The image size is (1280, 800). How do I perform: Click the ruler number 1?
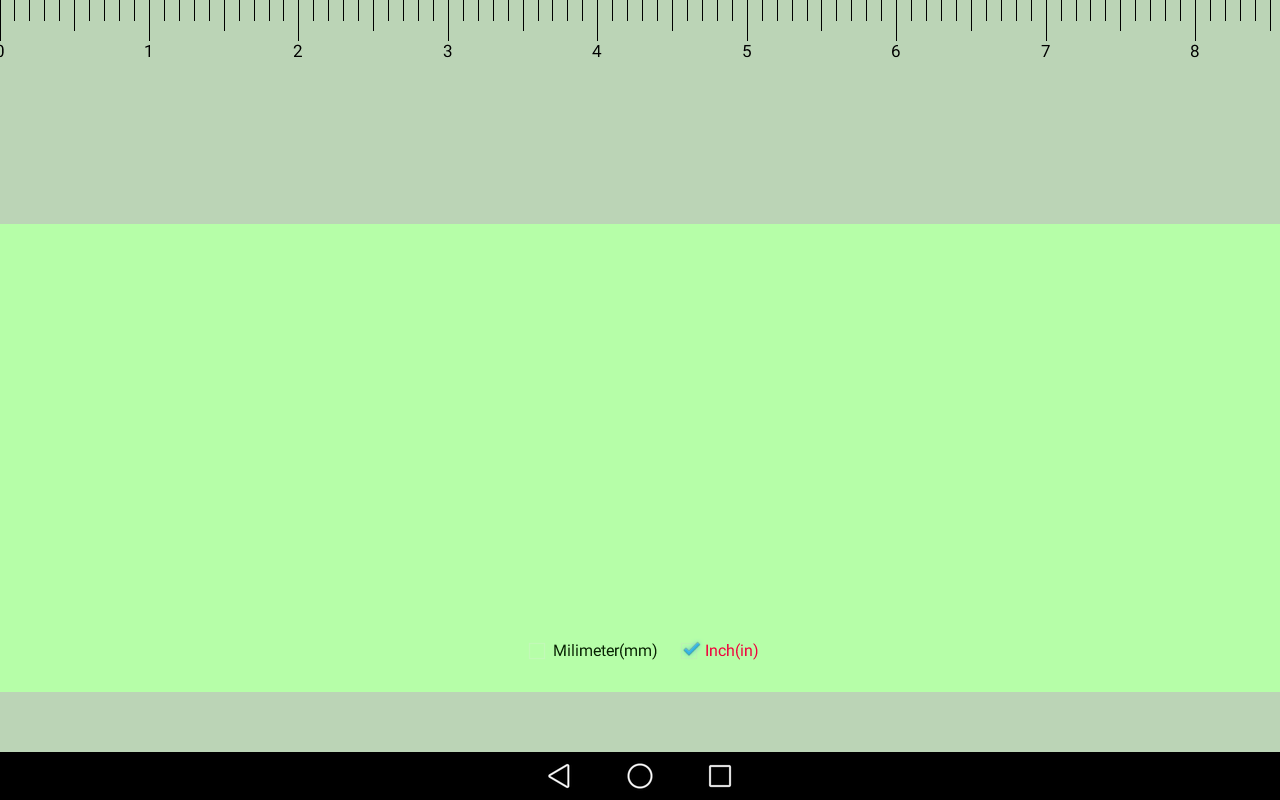click(148, 51)
